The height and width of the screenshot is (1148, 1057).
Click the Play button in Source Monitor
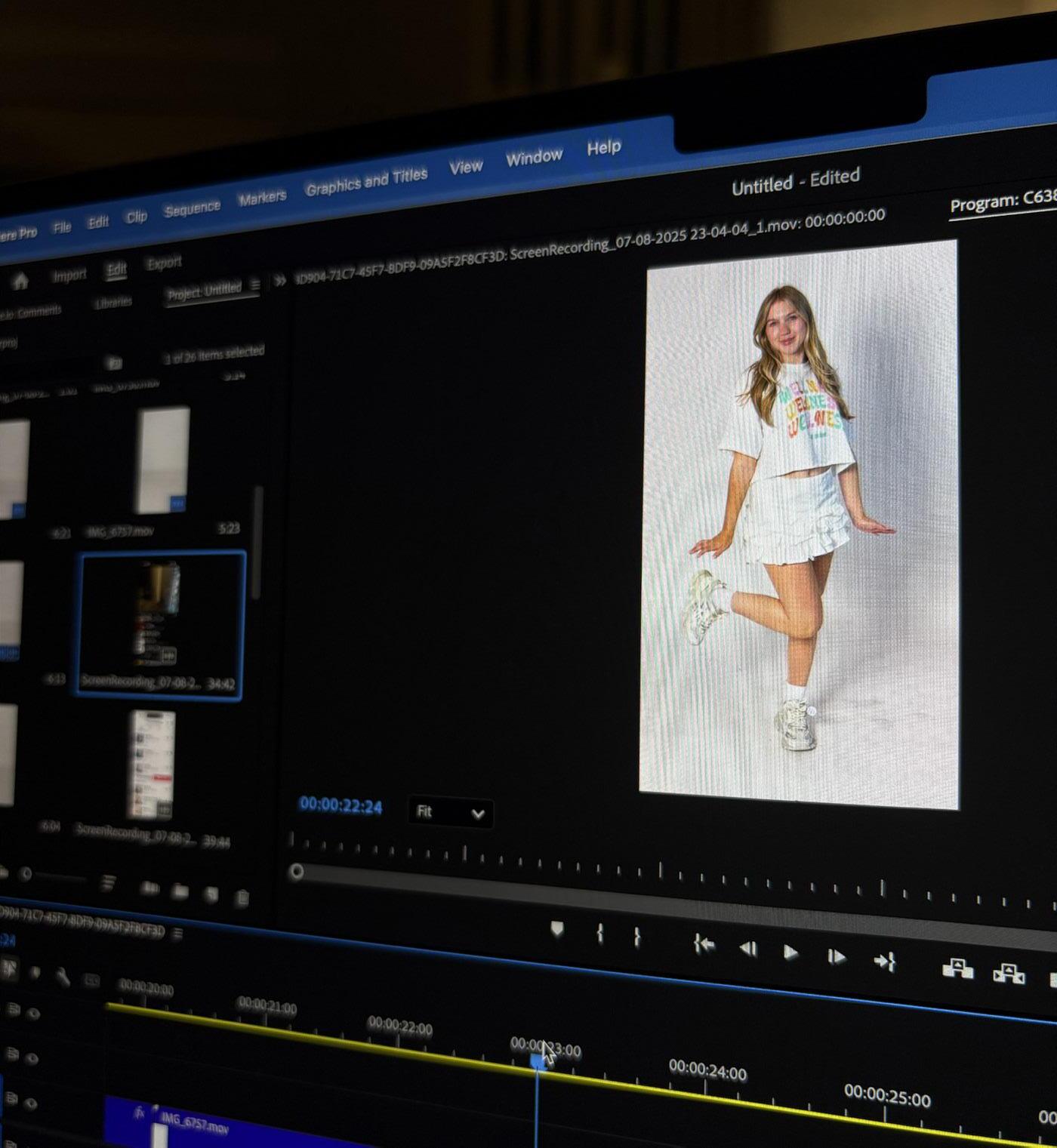click(790, 953)
